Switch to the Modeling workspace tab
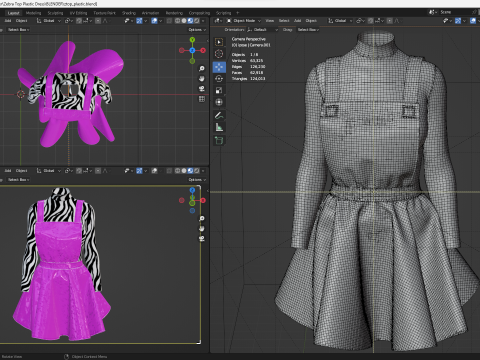 coord(33,13)
